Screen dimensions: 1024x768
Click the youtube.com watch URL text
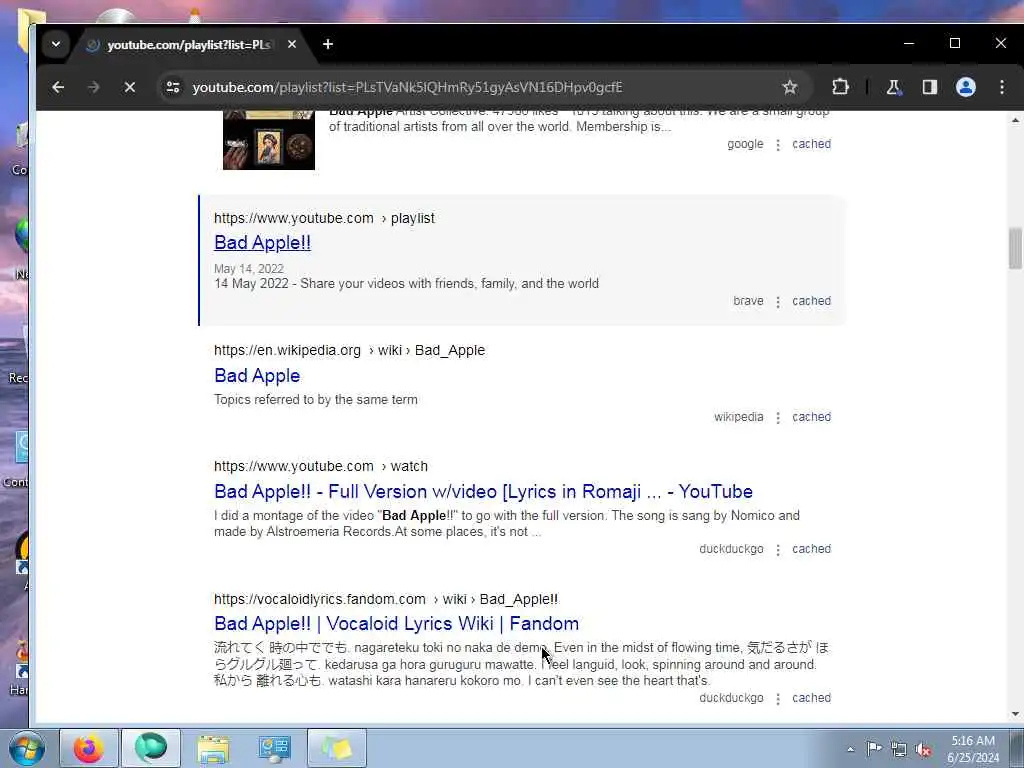coord(321,466)
